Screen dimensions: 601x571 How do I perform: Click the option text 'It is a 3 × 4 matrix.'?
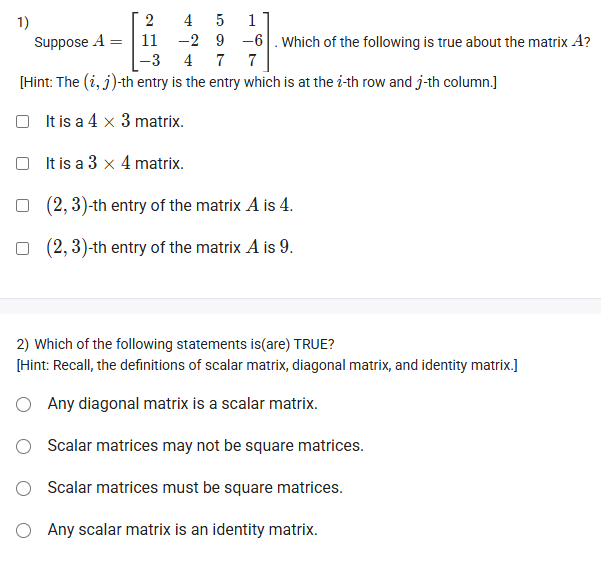[115, 163]
